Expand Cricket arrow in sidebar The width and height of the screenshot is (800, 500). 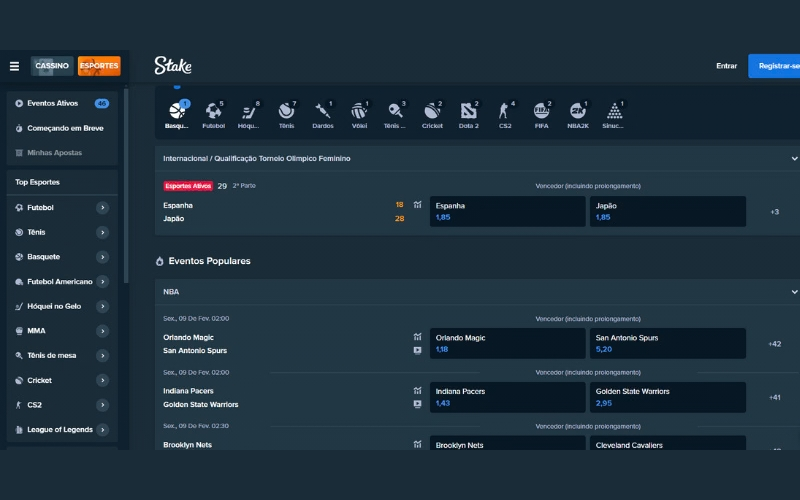tap(103, 380)
